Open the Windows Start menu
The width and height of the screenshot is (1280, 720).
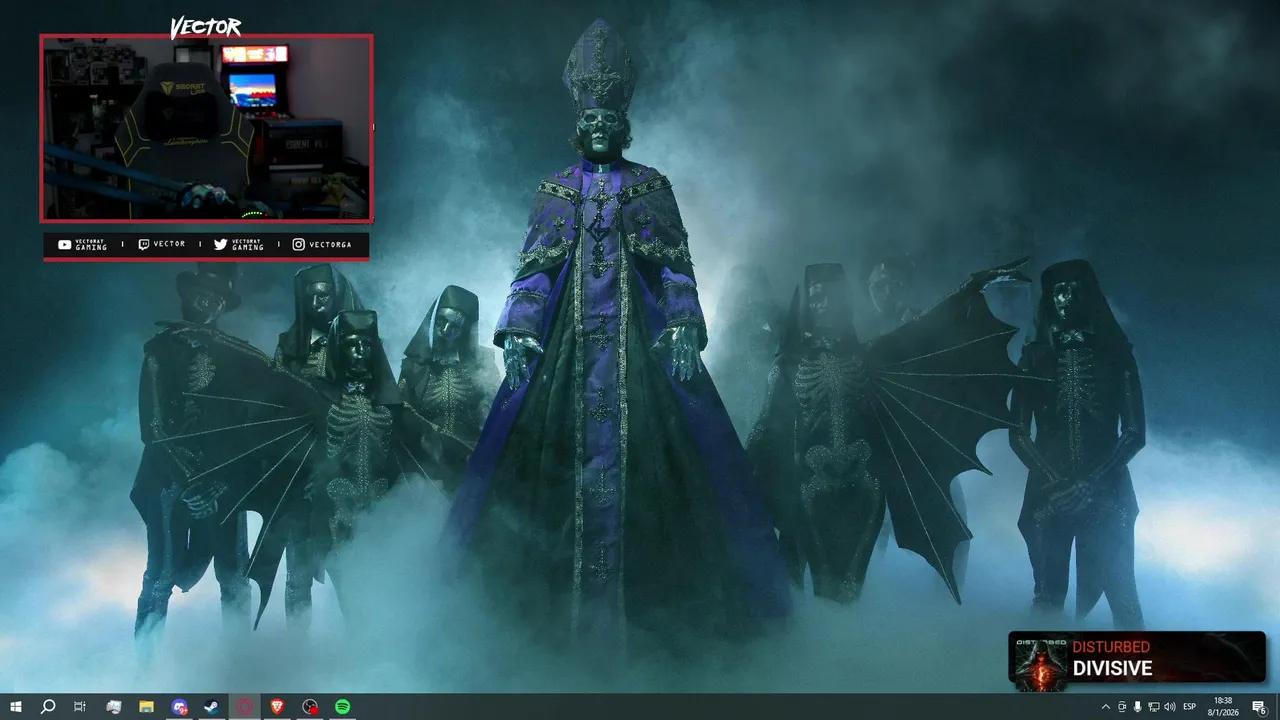tap(15, 707)
